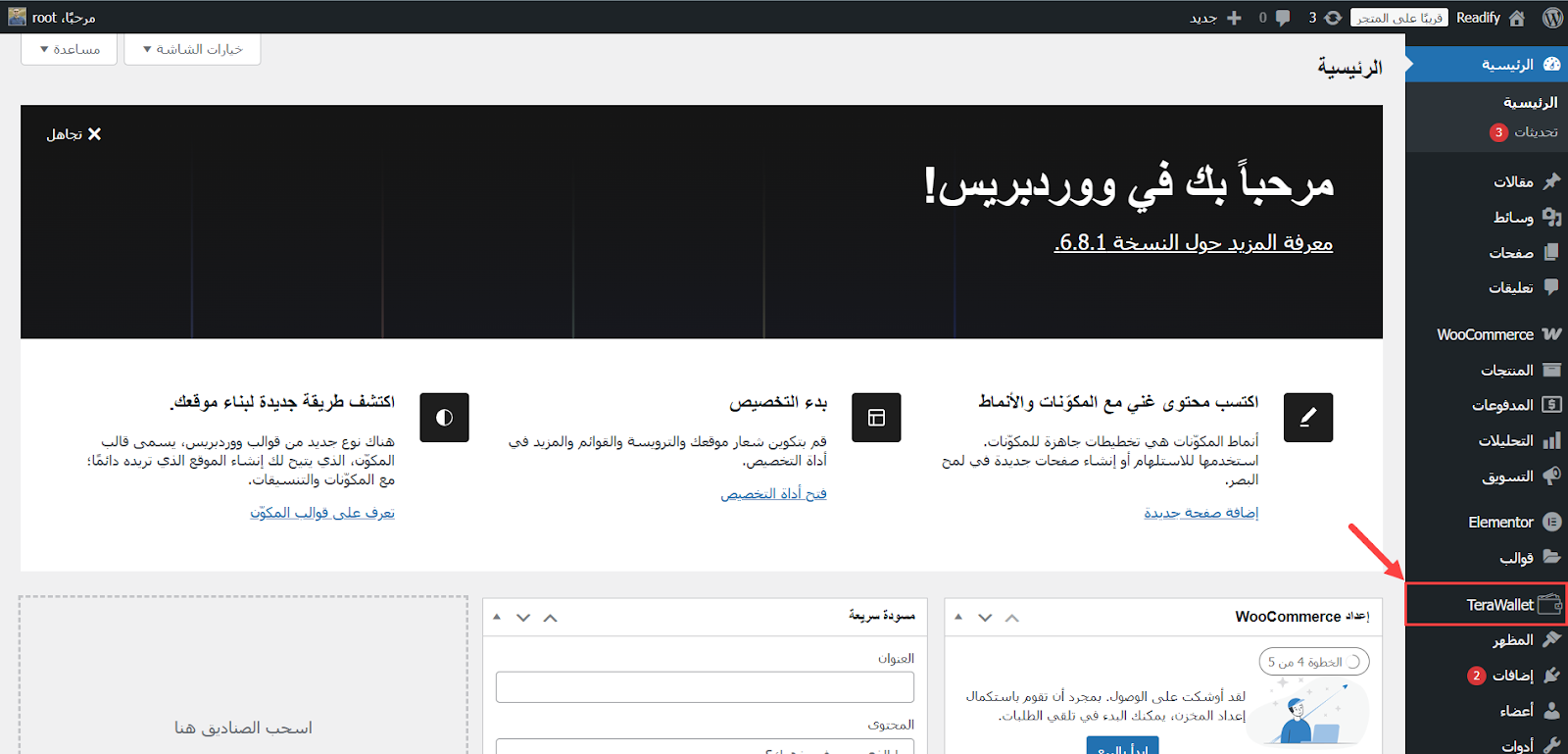
Task: Click the appearance brush icon next to المظهر
Action: [x=1551, y=639]
